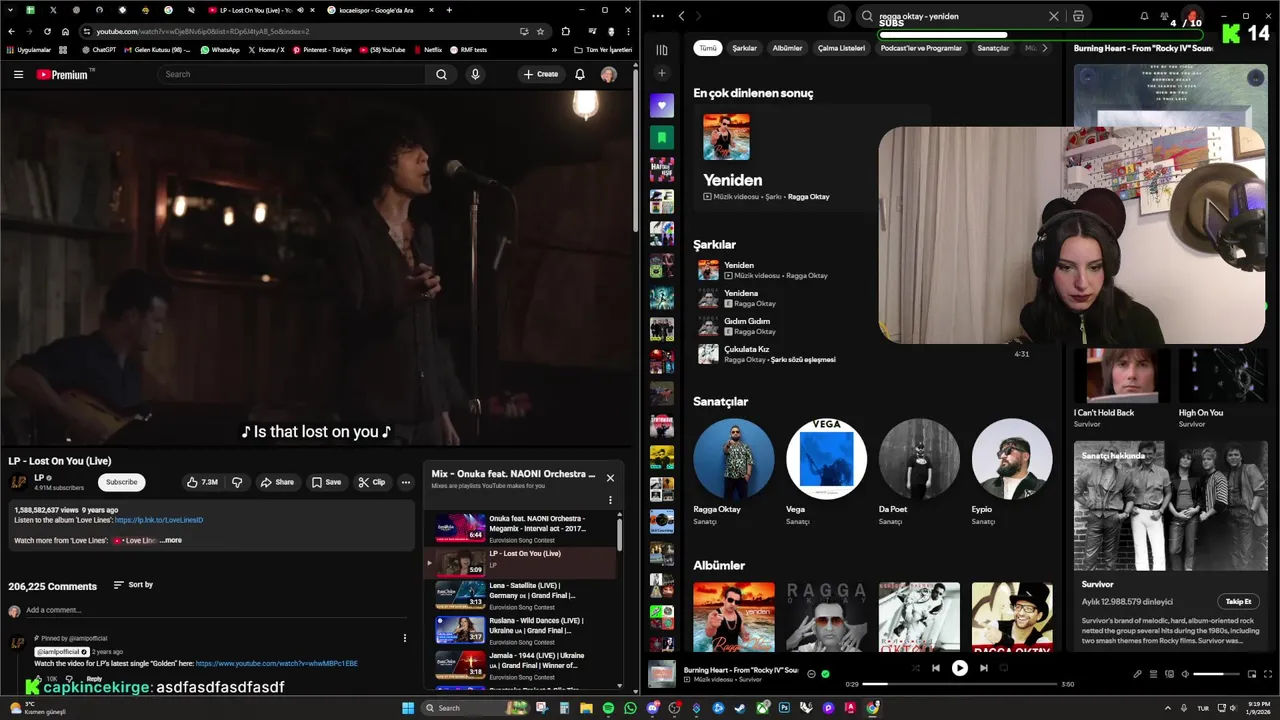The width and height of the screenshot is (1280, 720).
Task: Open Chrome three-dot menu
Action: (x=628, y=31)
